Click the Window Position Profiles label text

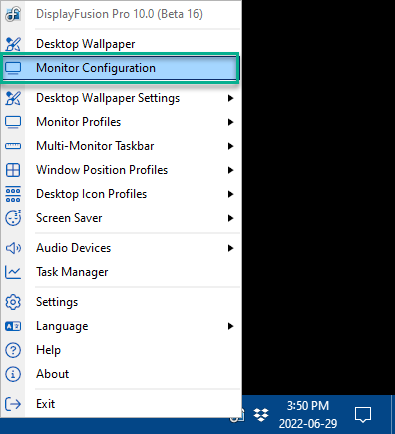pos(102,170)
